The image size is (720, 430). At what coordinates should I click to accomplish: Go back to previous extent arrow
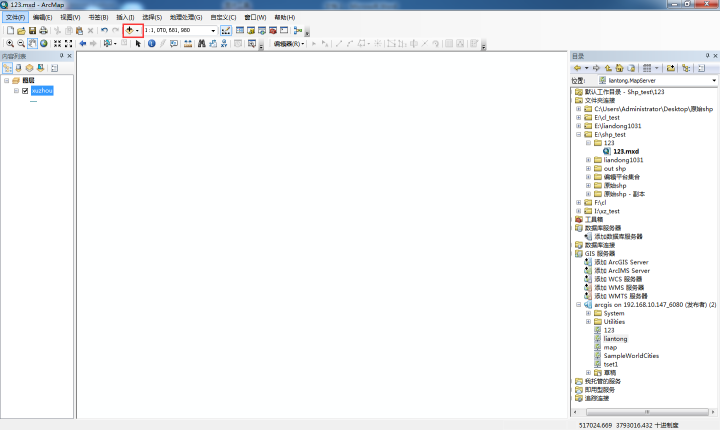coord(83,44)
